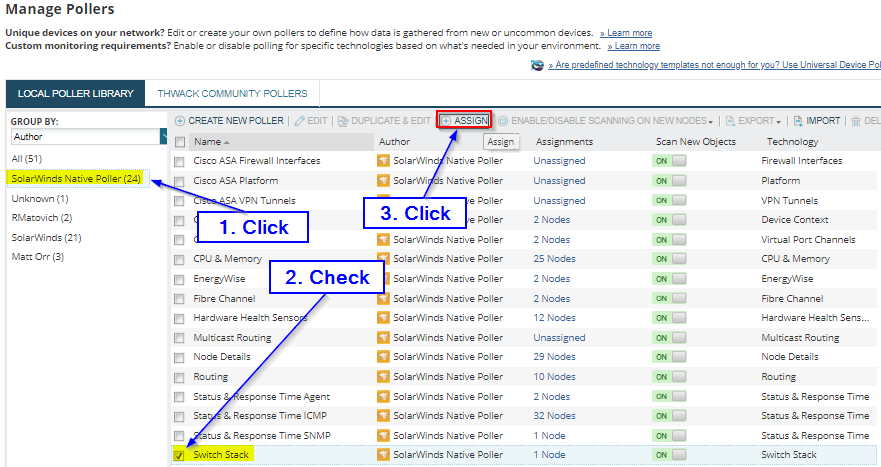The width and height of the screenshot is (881, 467).
Task: Click the Edit pencil icon in toolbar
Action: coord(299,121)
